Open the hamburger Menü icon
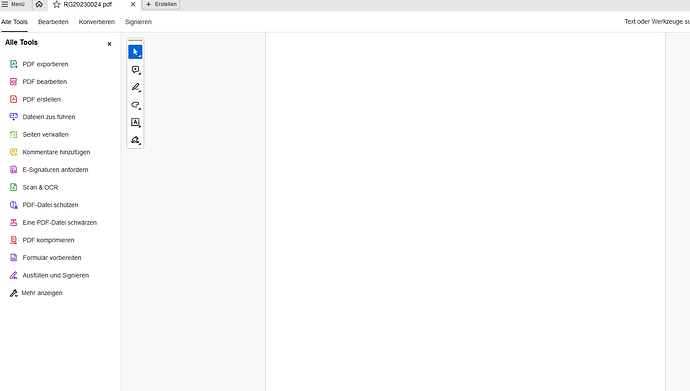690x391 pixels. (5, 4)
